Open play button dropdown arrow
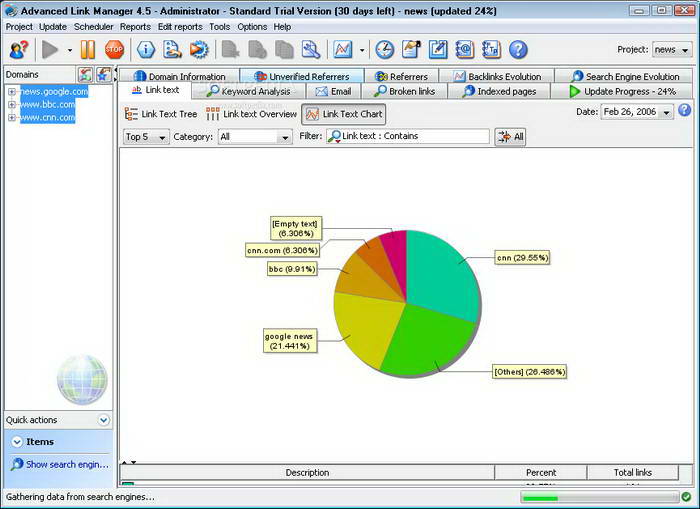Viewport: 700px width, 509px height. [70, 50]
